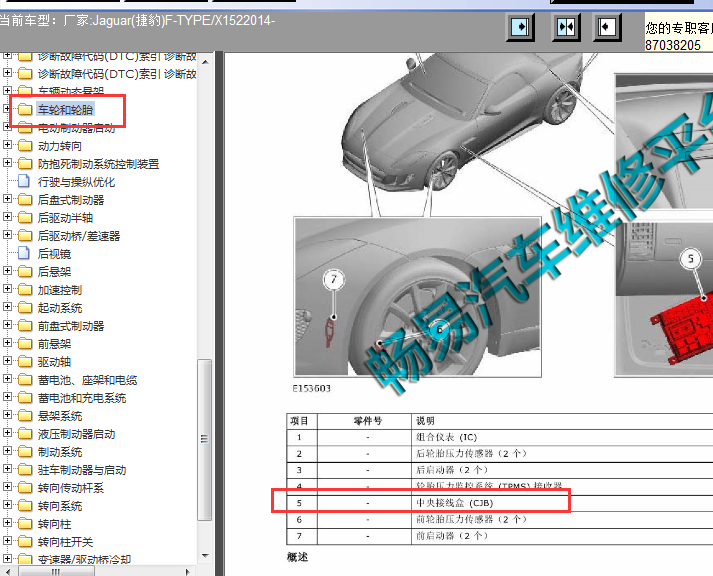Click the center split panel layout button

point(566,27)
